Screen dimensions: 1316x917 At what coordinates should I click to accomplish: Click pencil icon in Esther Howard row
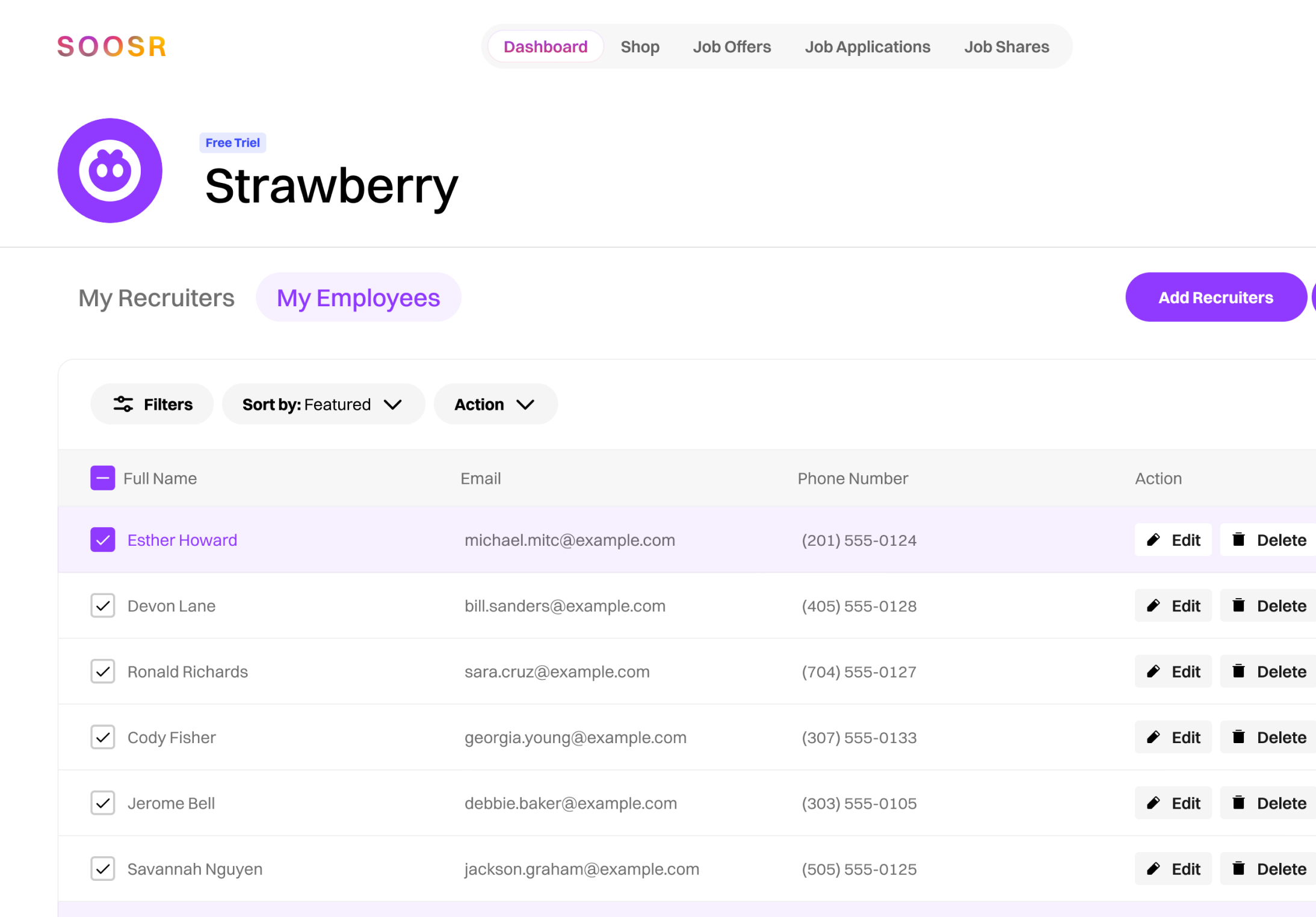(1153, 540)
